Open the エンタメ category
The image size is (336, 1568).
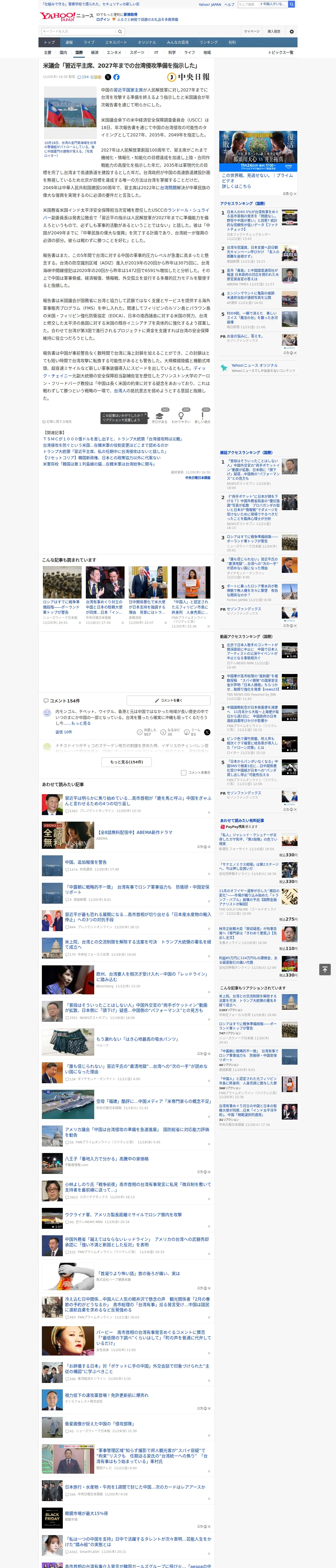114,52
